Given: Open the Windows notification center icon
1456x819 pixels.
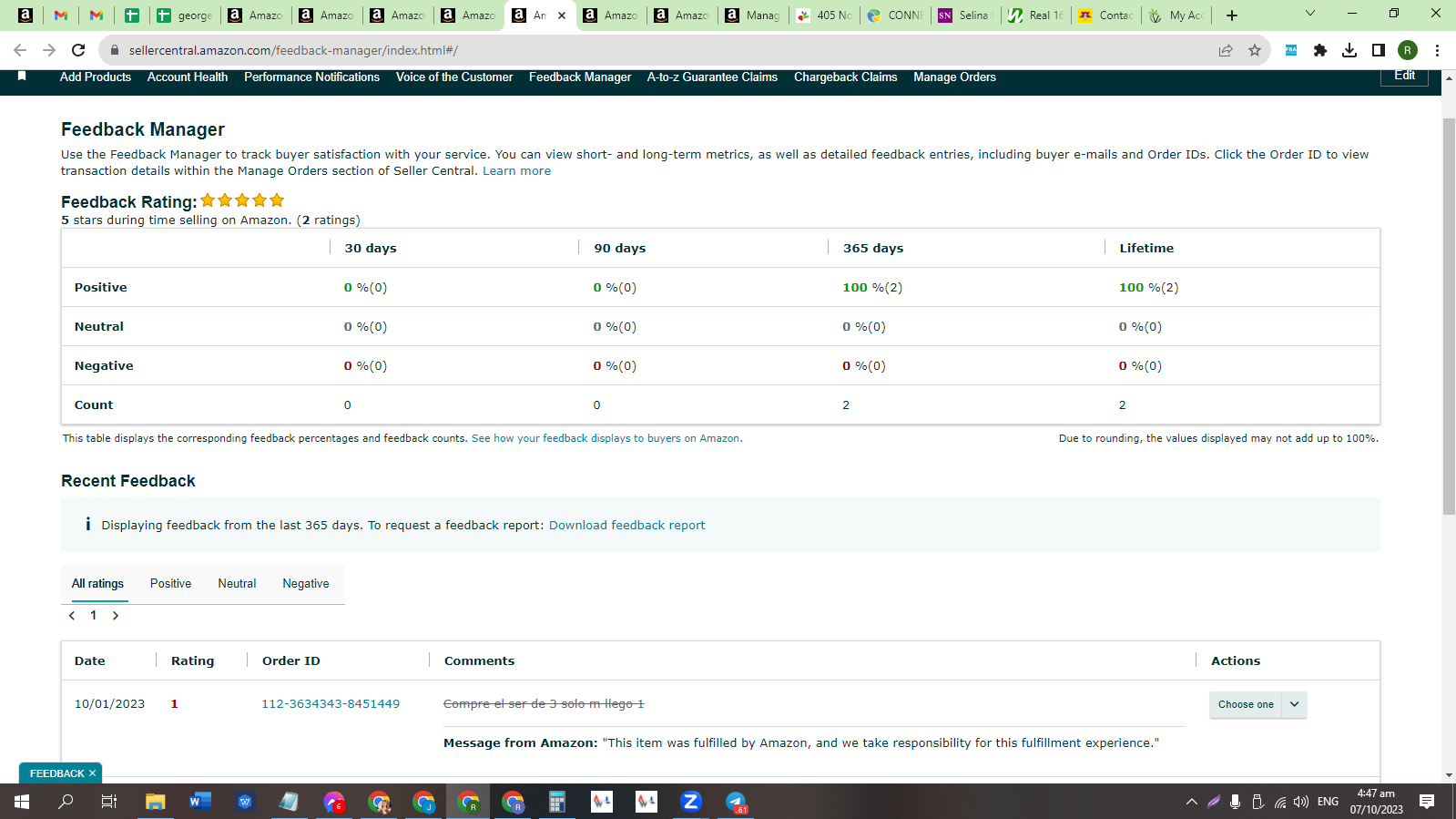Looking at the screenshot, I should coord(1427,802).
